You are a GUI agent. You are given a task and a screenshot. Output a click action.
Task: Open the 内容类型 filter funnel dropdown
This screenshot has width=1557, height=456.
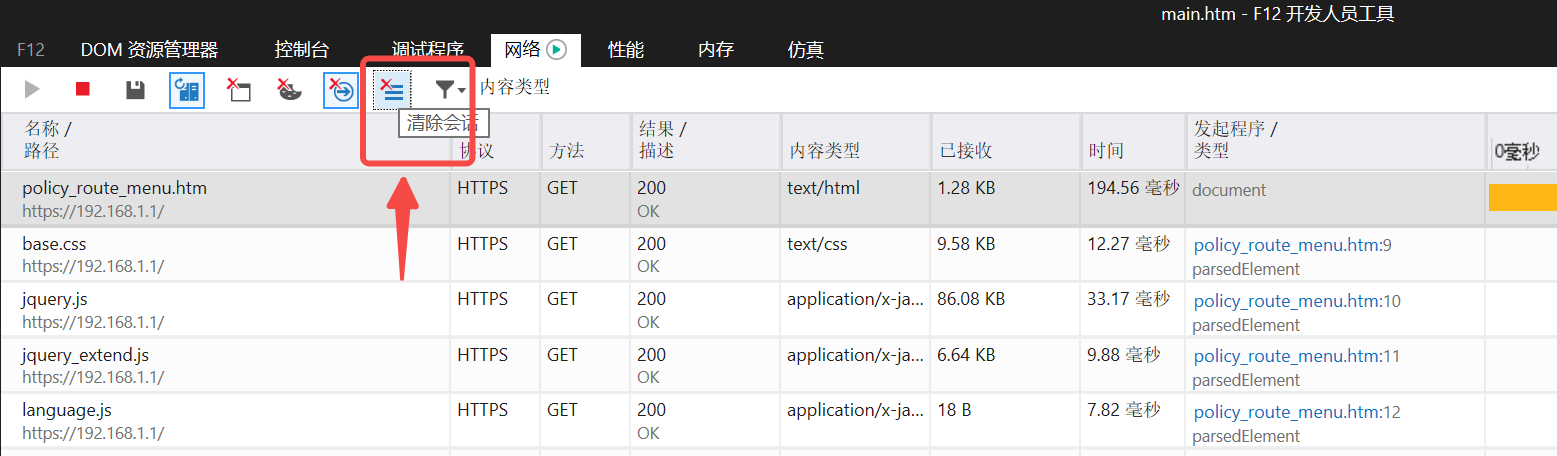point(451,90)
